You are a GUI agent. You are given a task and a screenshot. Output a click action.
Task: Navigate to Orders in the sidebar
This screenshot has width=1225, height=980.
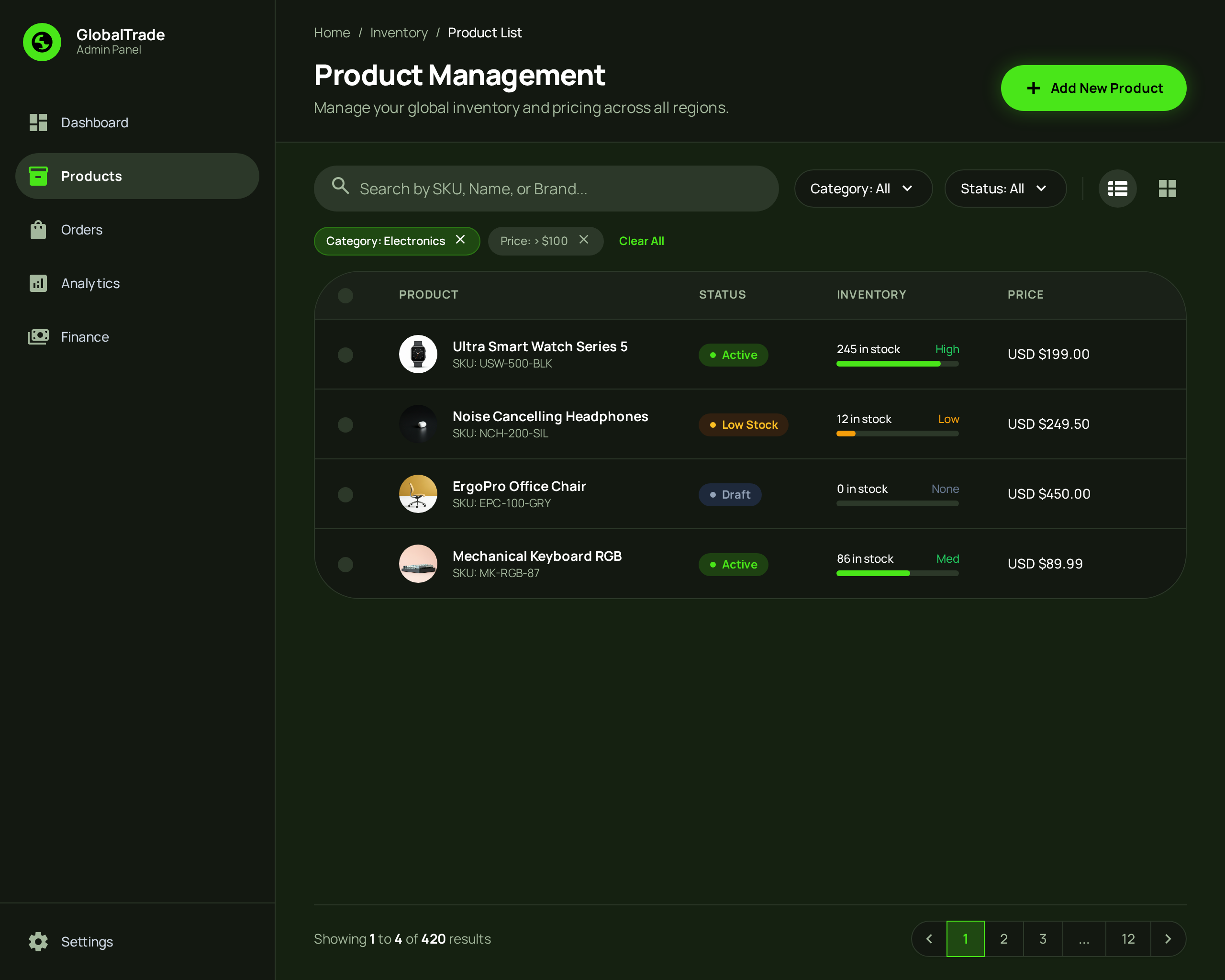82,230
